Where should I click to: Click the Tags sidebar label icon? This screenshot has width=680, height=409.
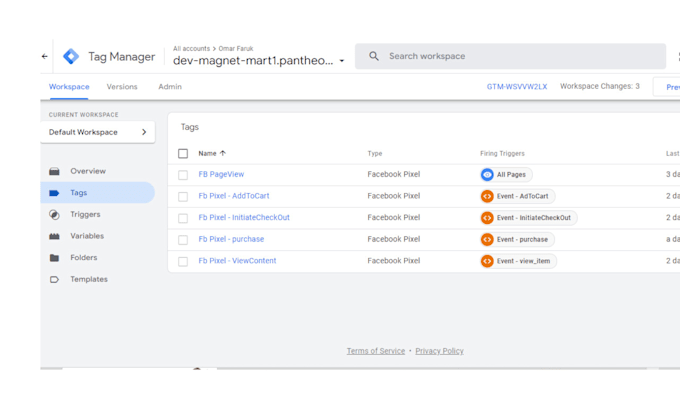(54, 193)
